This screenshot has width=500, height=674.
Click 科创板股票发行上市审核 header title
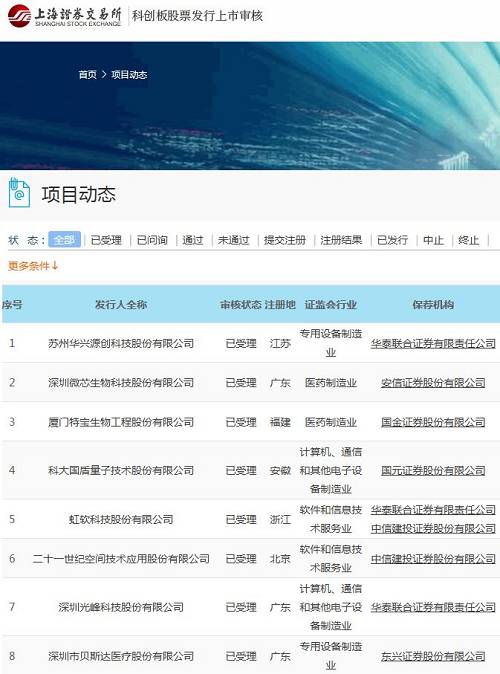pos(197,16)
